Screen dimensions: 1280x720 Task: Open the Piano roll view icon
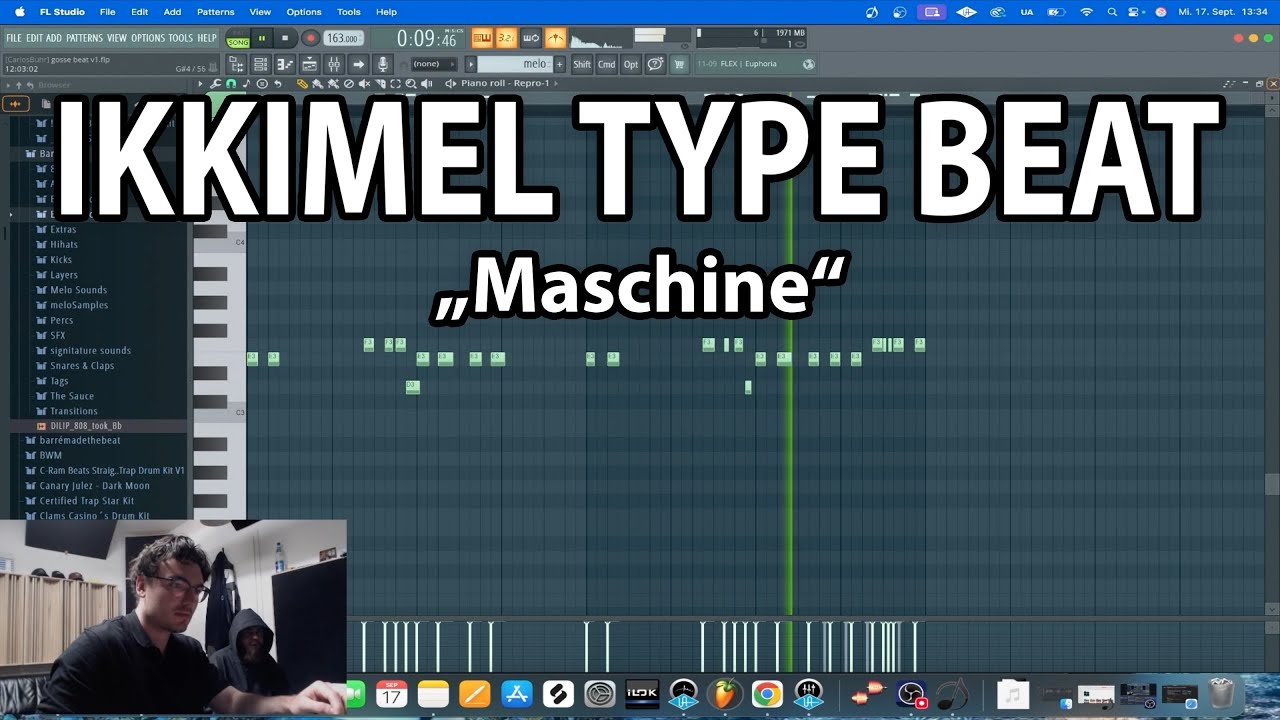click(x=284, y=64)
